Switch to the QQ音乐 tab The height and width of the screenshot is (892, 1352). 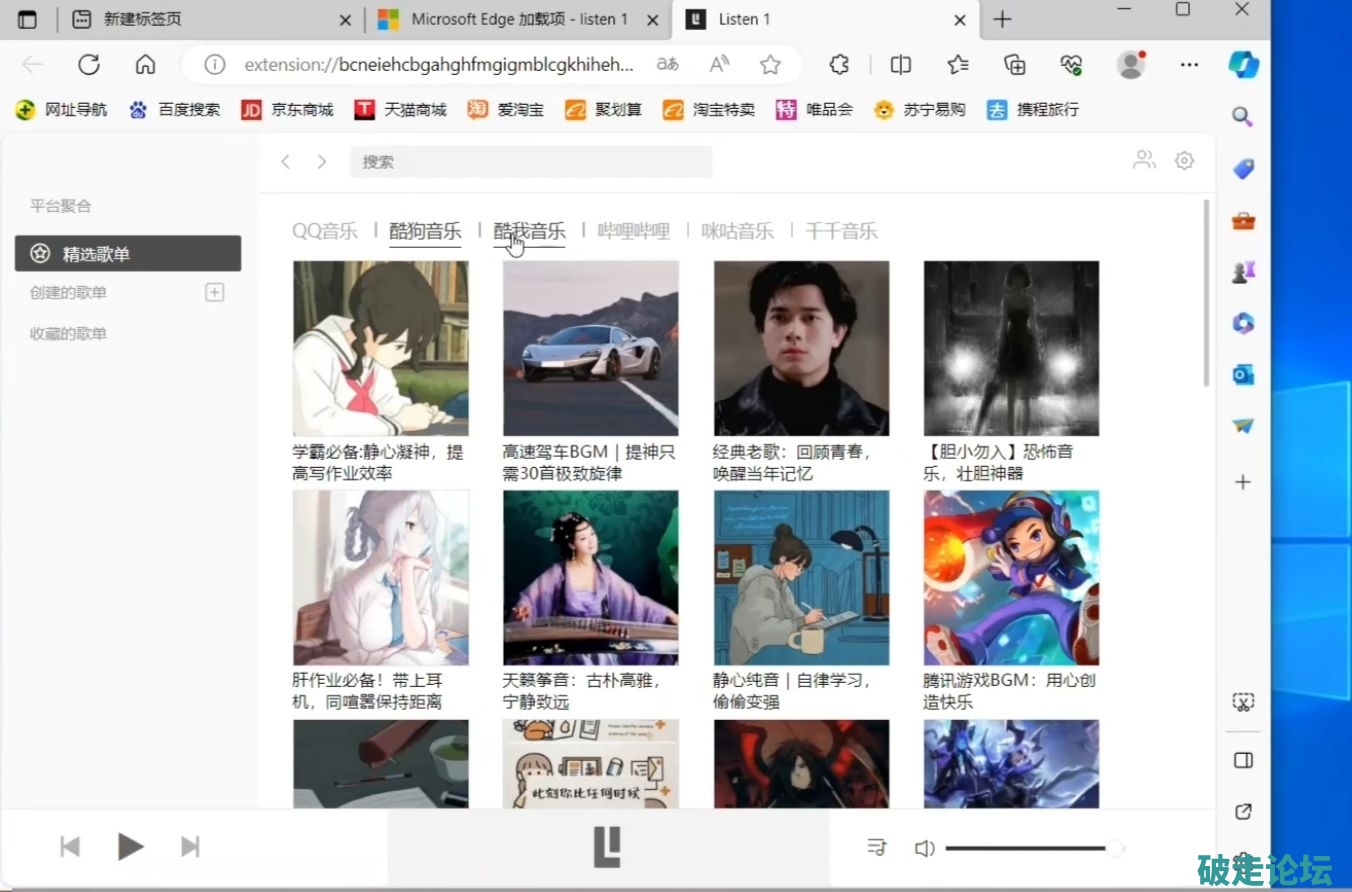coord(324,231)
